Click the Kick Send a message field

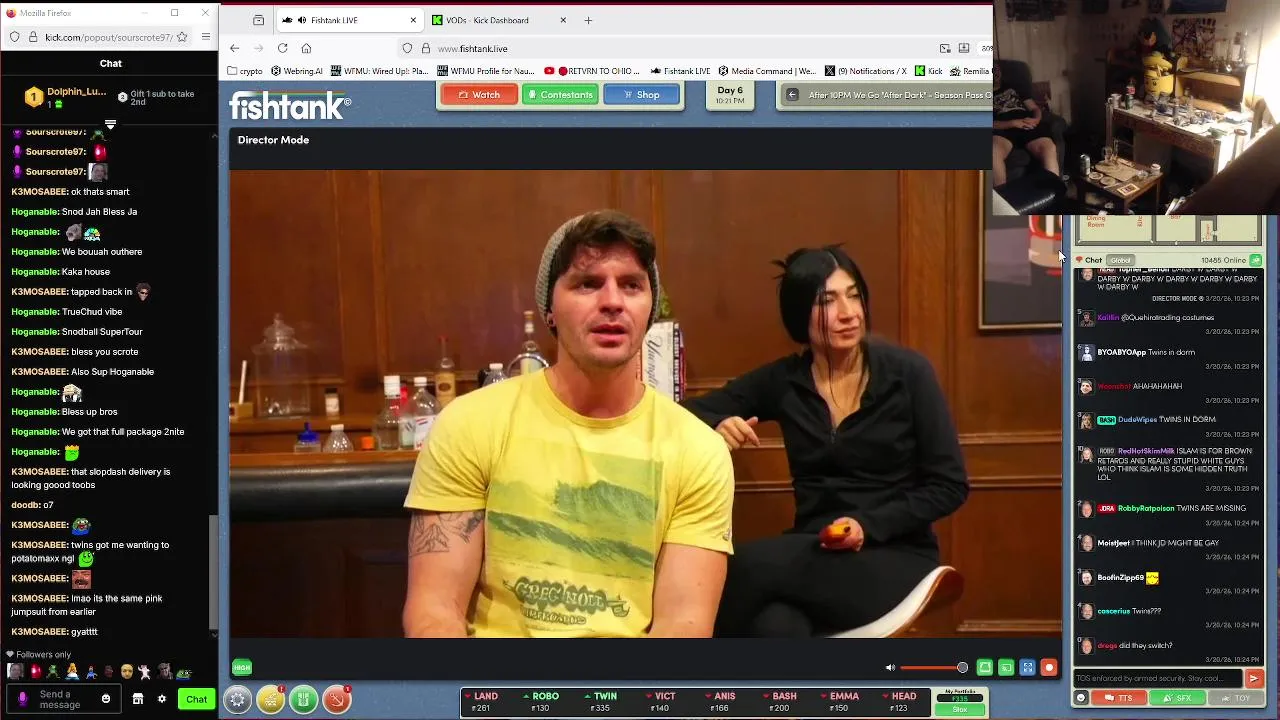point(66,699)
